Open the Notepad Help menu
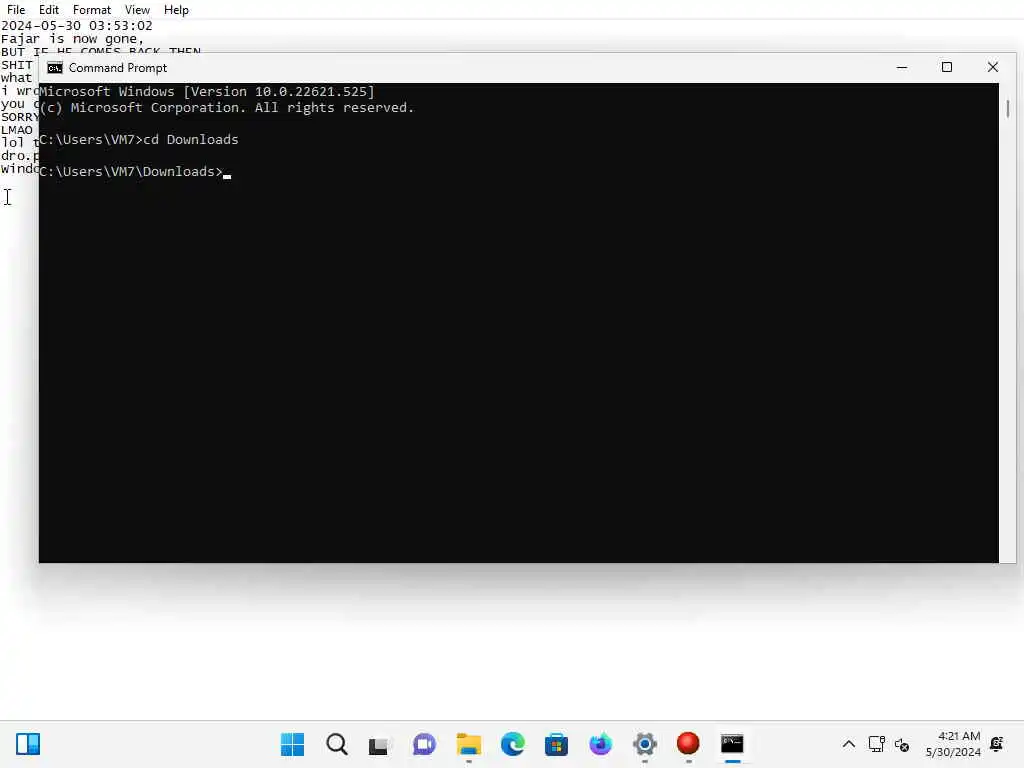 (176, 10)
